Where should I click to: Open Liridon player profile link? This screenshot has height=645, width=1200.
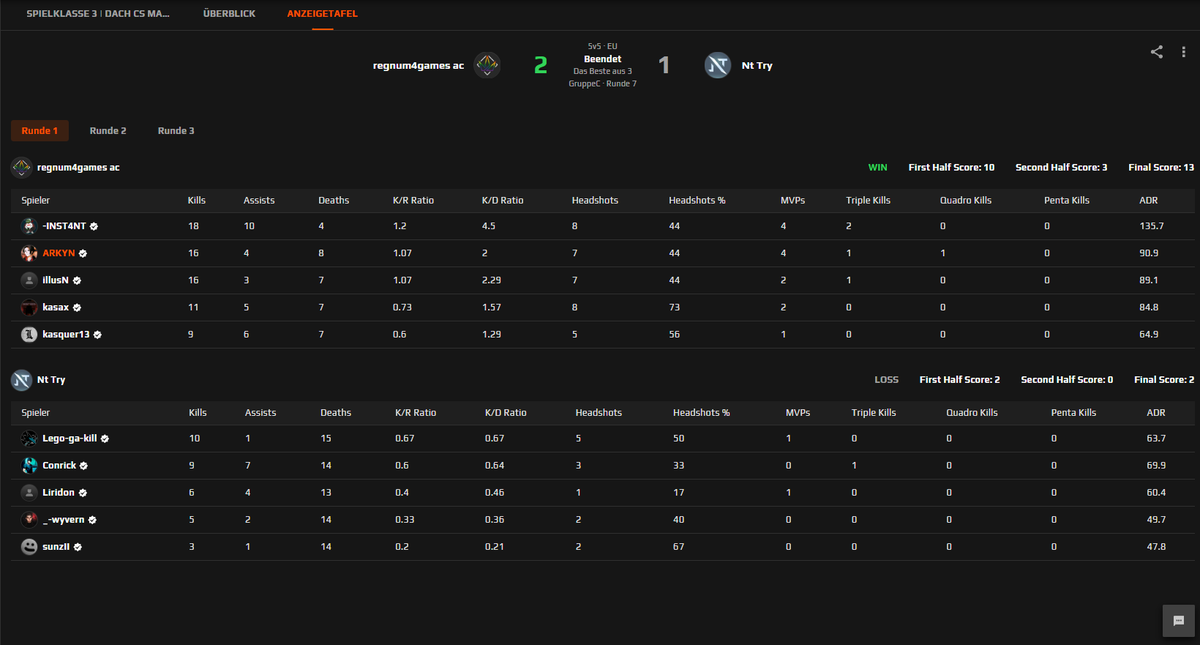point(56,493)
